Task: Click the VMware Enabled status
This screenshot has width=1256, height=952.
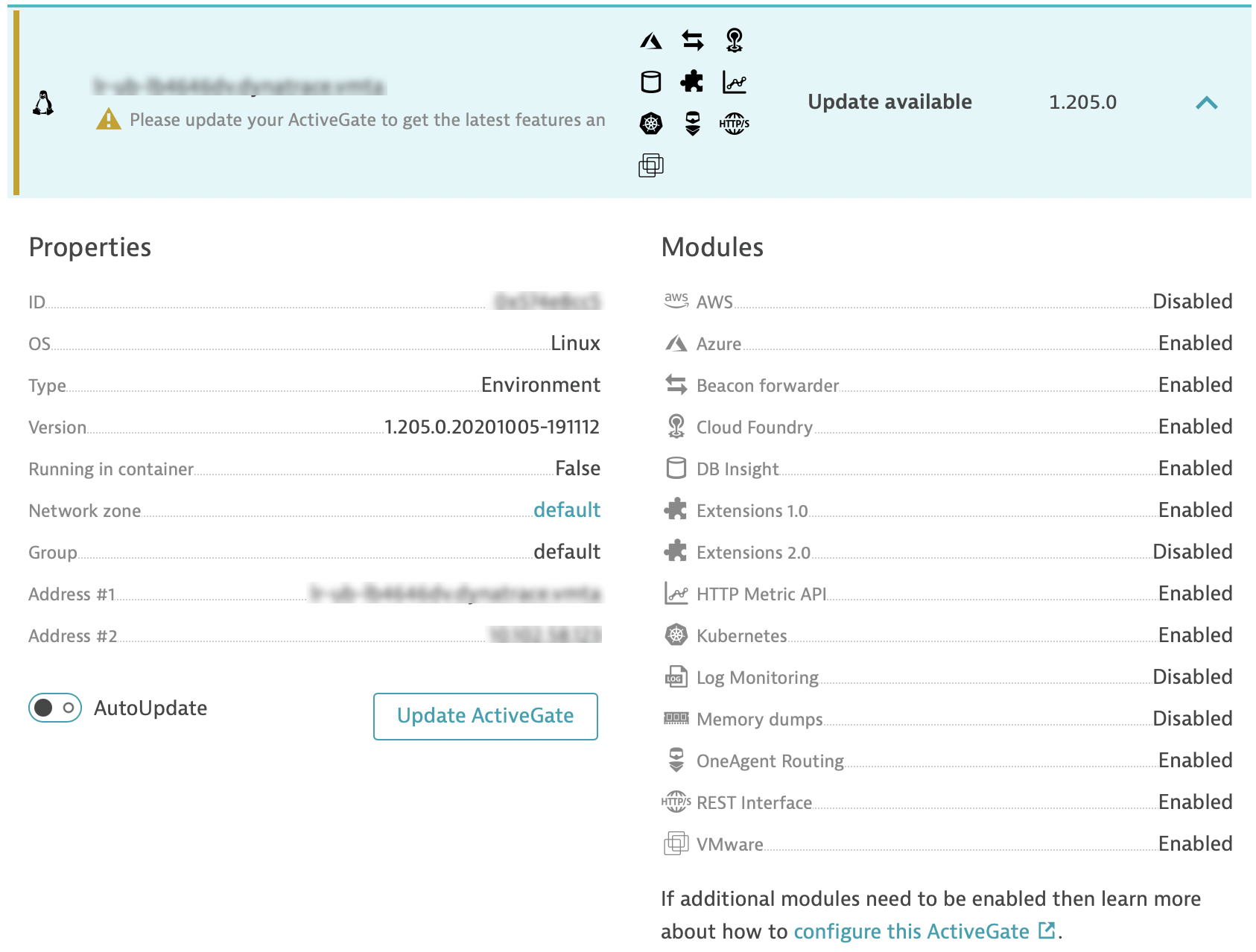Action: click(x=1196, y=844)
